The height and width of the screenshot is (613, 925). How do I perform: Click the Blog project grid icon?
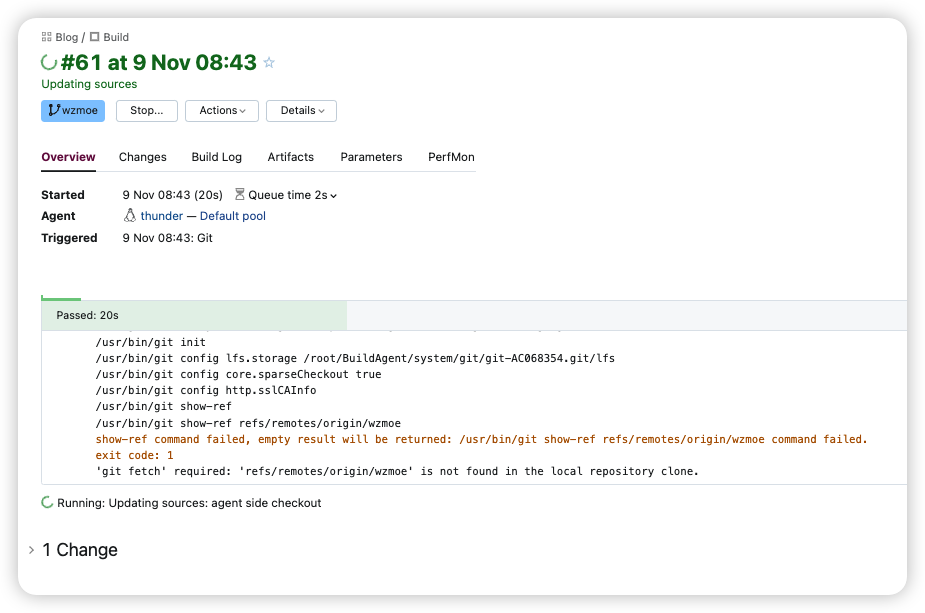[47, 37]
